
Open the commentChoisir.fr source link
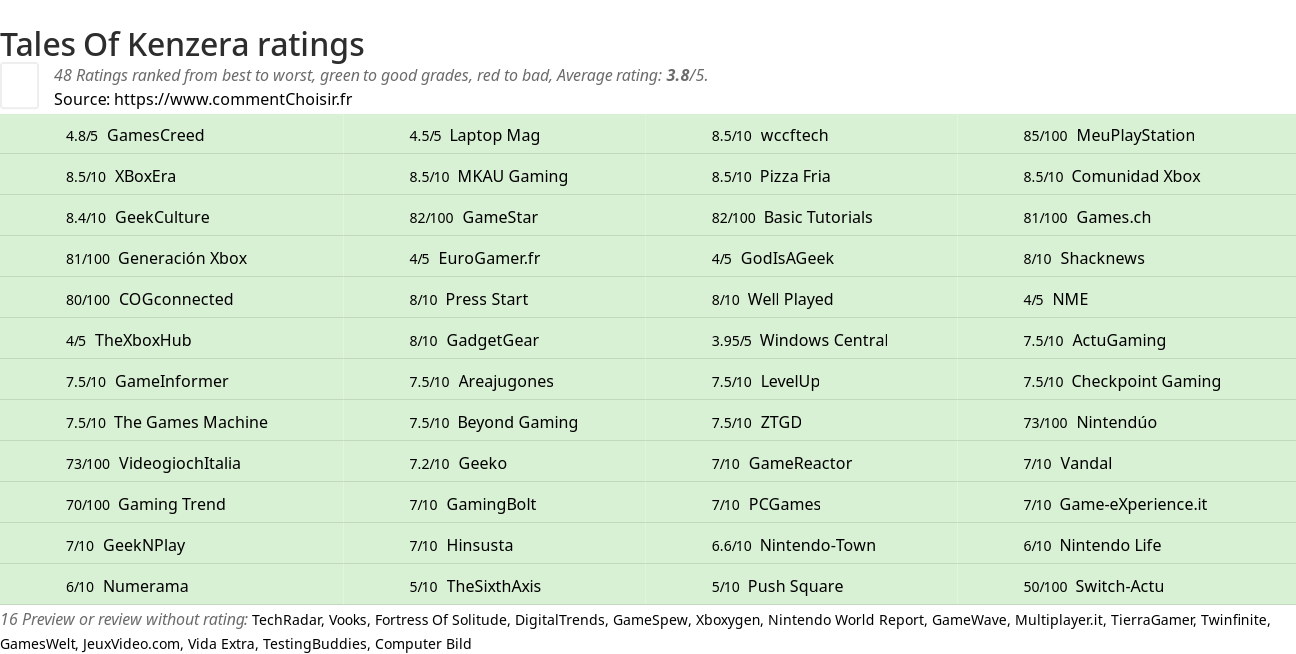(x=233, y=99)
